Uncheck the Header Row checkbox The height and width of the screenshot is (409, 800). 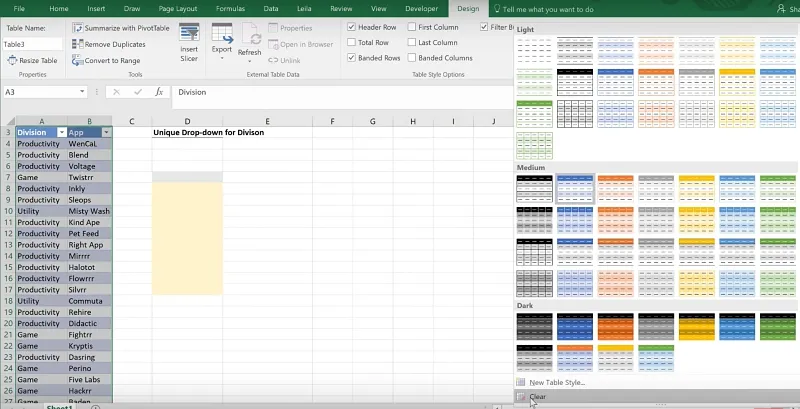tap(351, 28)
